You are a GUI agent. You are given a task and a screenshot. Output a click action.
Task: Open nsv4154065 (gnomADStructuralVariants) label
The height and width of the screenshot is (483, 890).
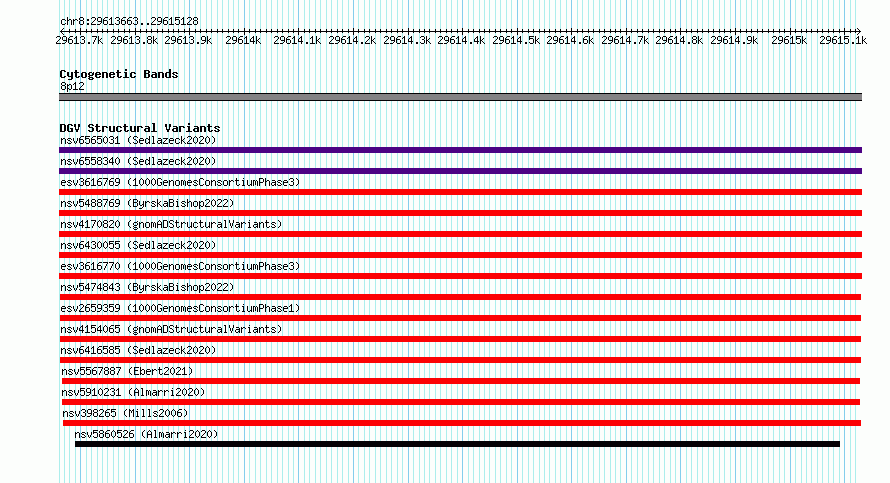(x=171, y=329)
